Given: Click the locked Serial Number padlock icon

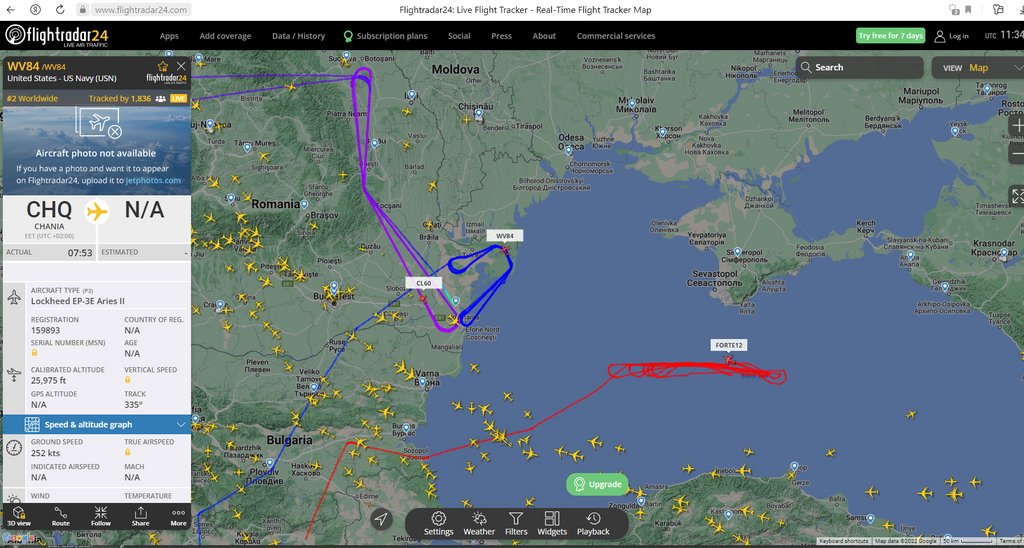Looking at the screenshot, I should click(34, 353).
